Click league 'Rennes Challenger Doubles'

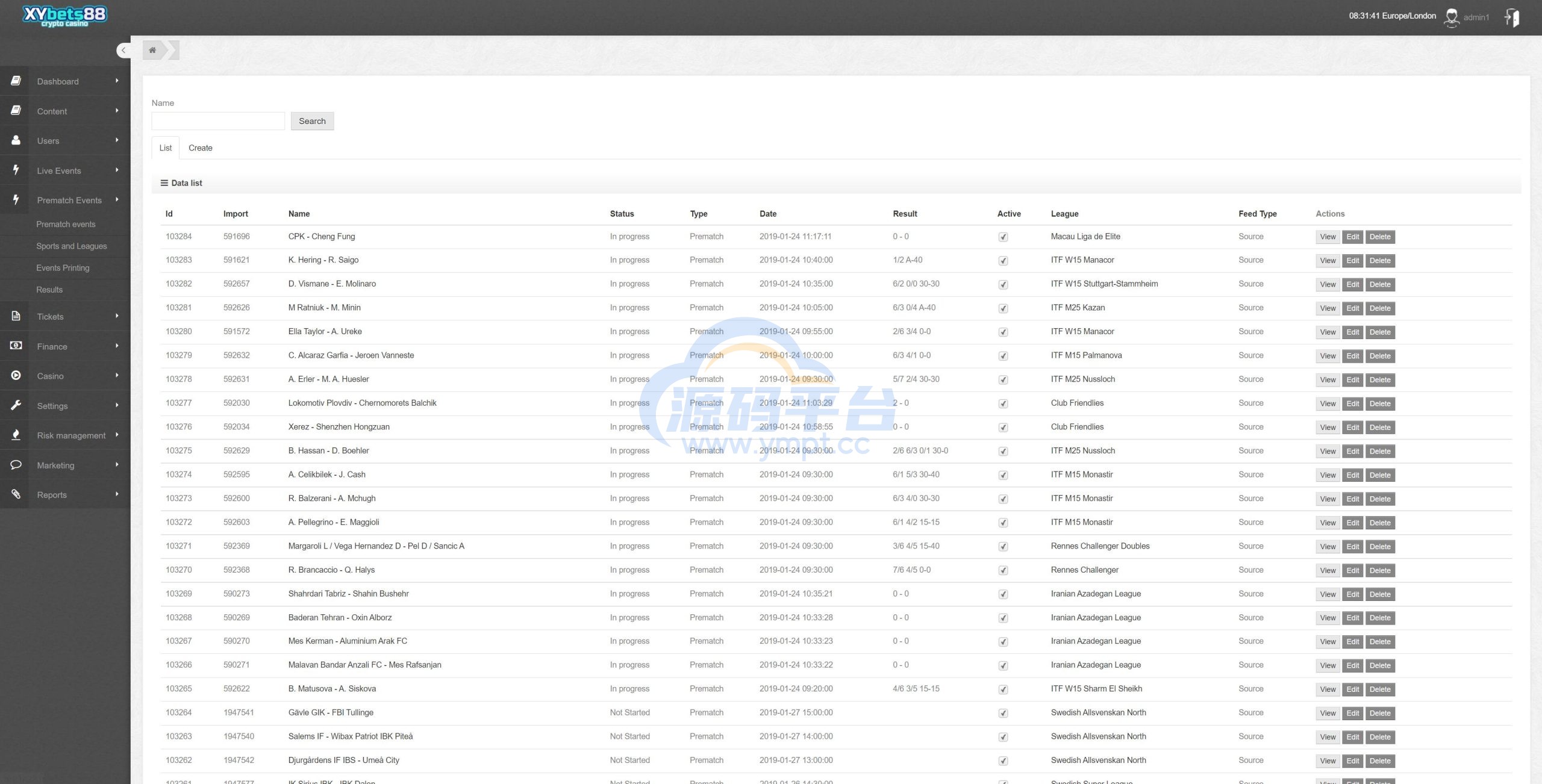click(1100, 546)
